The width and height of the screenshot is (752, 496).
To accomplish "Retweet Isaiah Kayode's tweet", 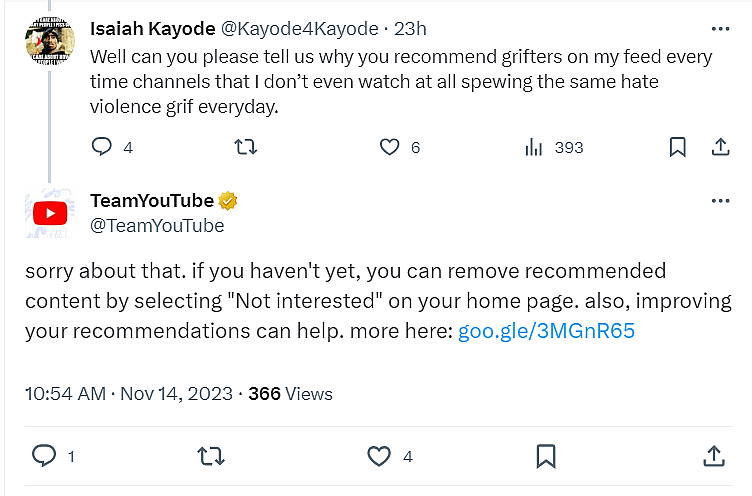I will pyautogui.click(x=245, y=147).
